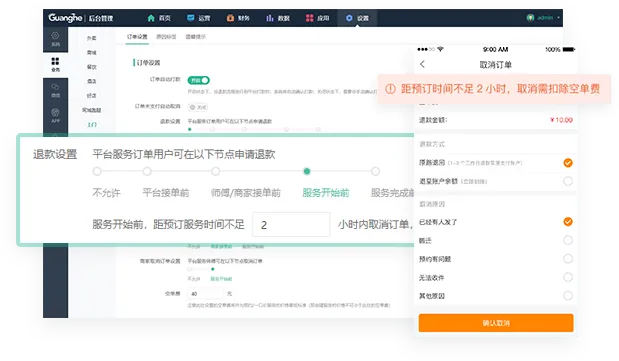Open the 数据 data nav item
This screenshot has width=619, height=361.
coord(278,18)
